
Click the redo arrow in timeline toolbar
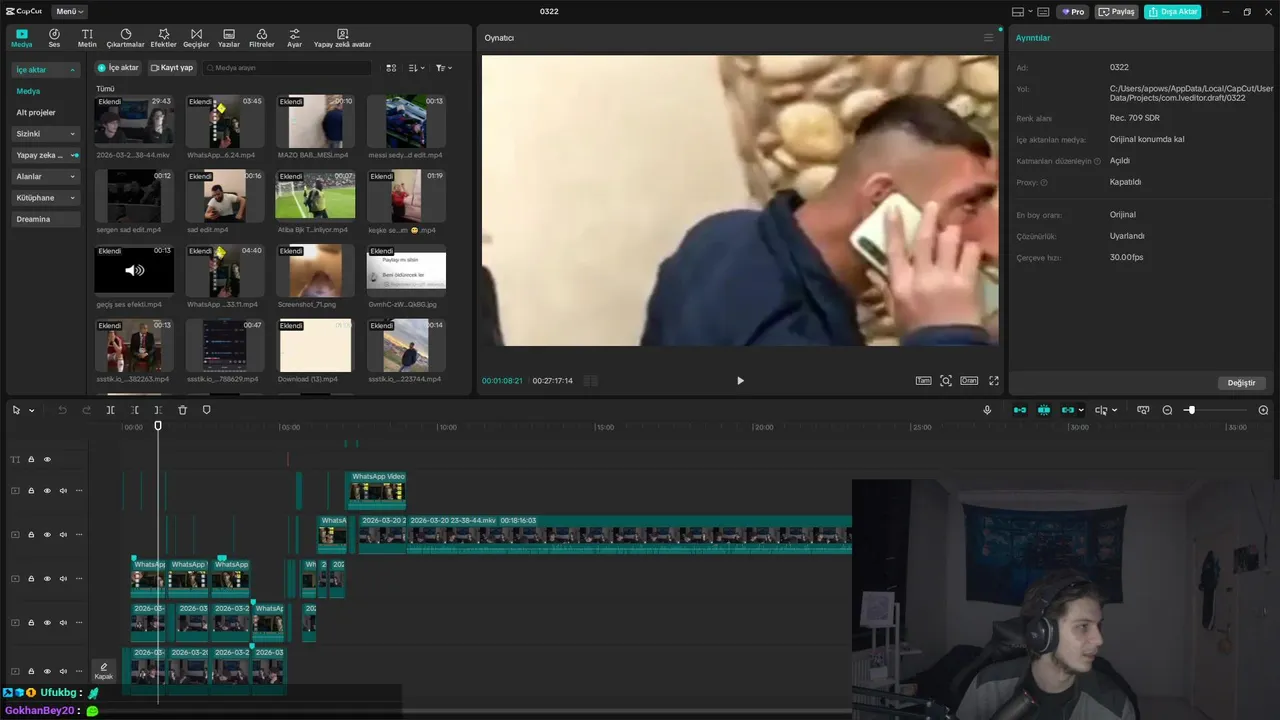tap(86, 410)
